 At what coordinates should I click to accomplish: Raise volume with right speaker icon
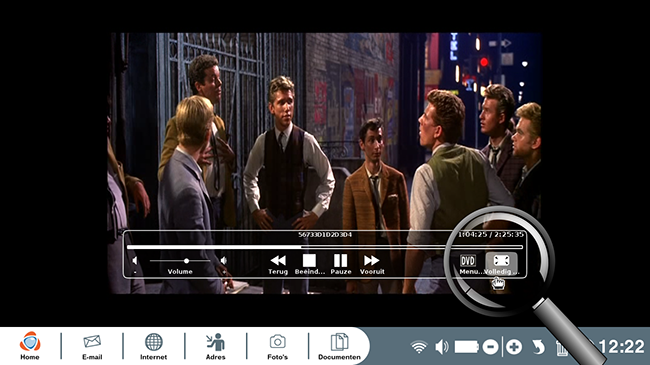point(224,261)
